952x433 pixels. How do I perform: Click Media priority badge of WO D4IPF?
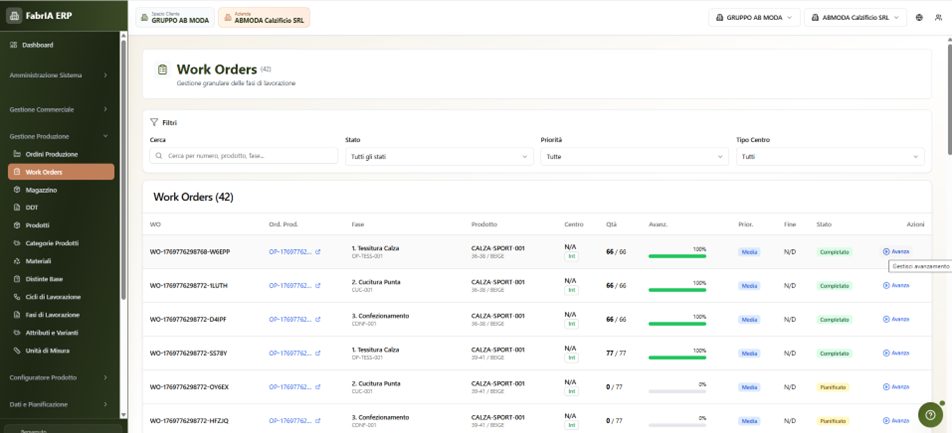tap(749, 319)
